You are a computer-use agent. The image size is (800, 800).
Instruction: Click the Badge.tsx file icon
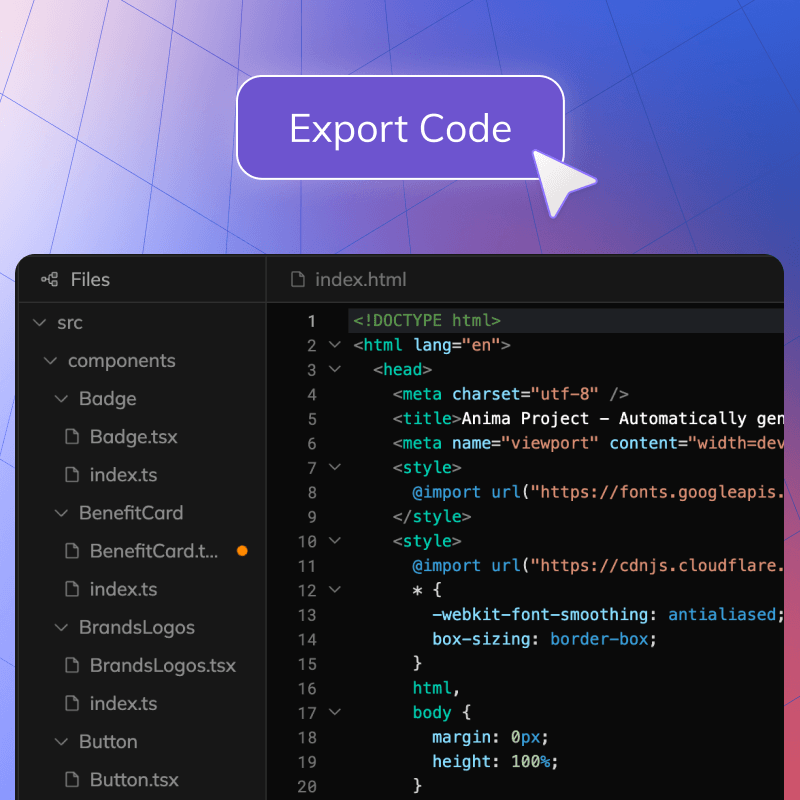click(72, 437)
